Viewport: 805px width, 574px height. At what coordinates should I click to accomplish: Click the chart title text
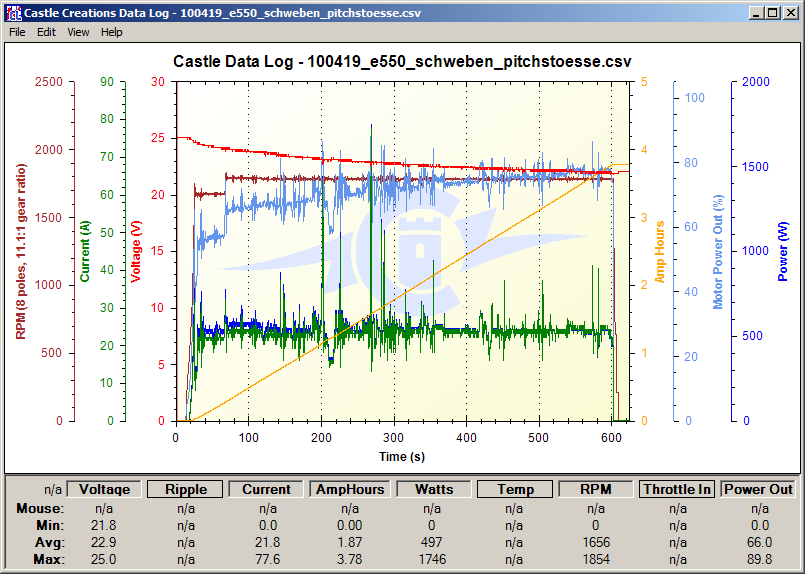coord(402,62)
